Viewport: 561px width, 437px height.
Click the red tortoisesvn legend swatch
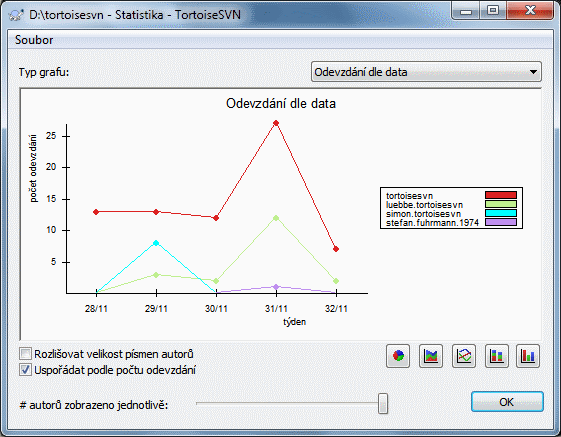click(501, 195)
